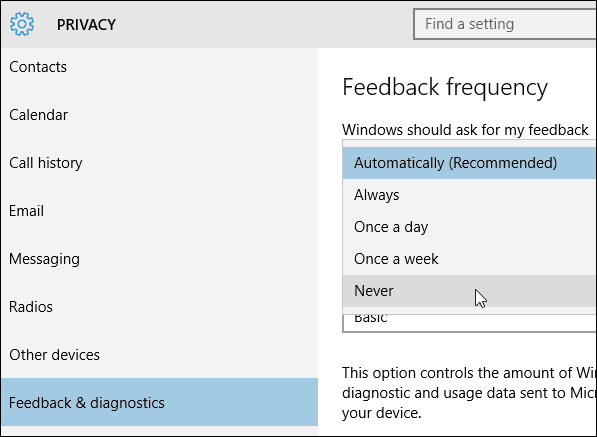The image size is (597, 437).
Task: Click the diagnostic data description text
Action: coord(469,393)
